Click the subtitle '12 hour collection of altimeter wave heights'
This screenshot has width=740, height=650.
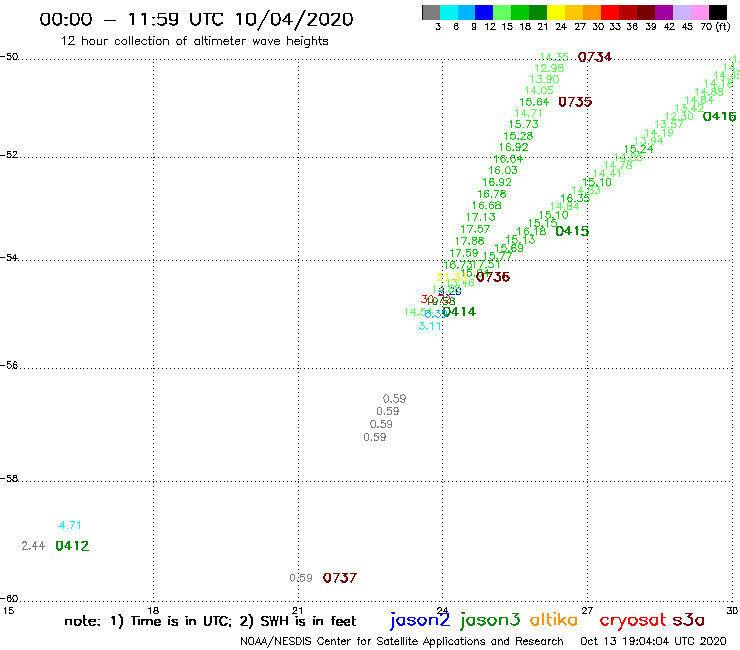(x=194, y=41)
